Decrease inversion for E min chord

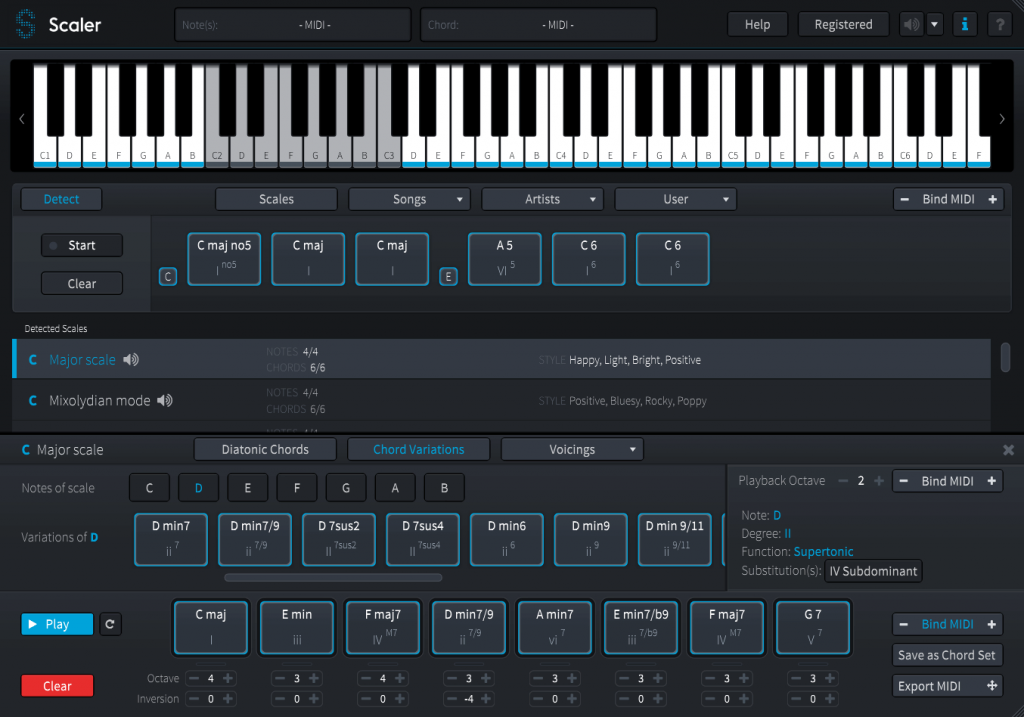click(x=280, y=699)
